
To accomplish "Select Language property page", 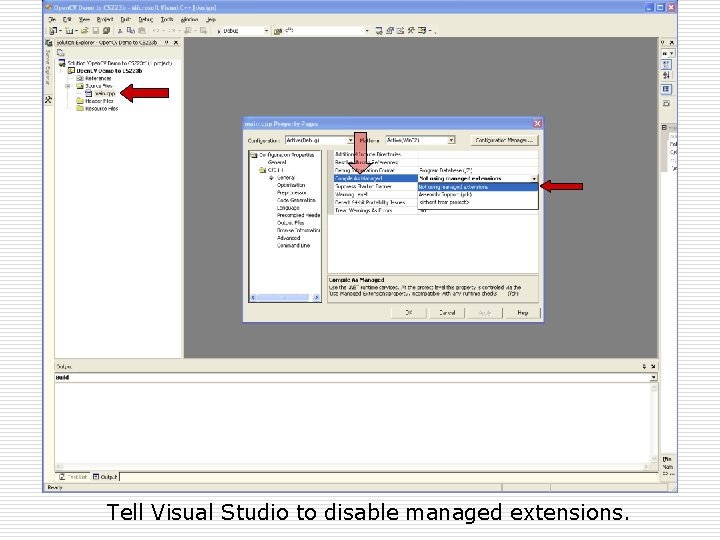I will click(x=288, y=208).
